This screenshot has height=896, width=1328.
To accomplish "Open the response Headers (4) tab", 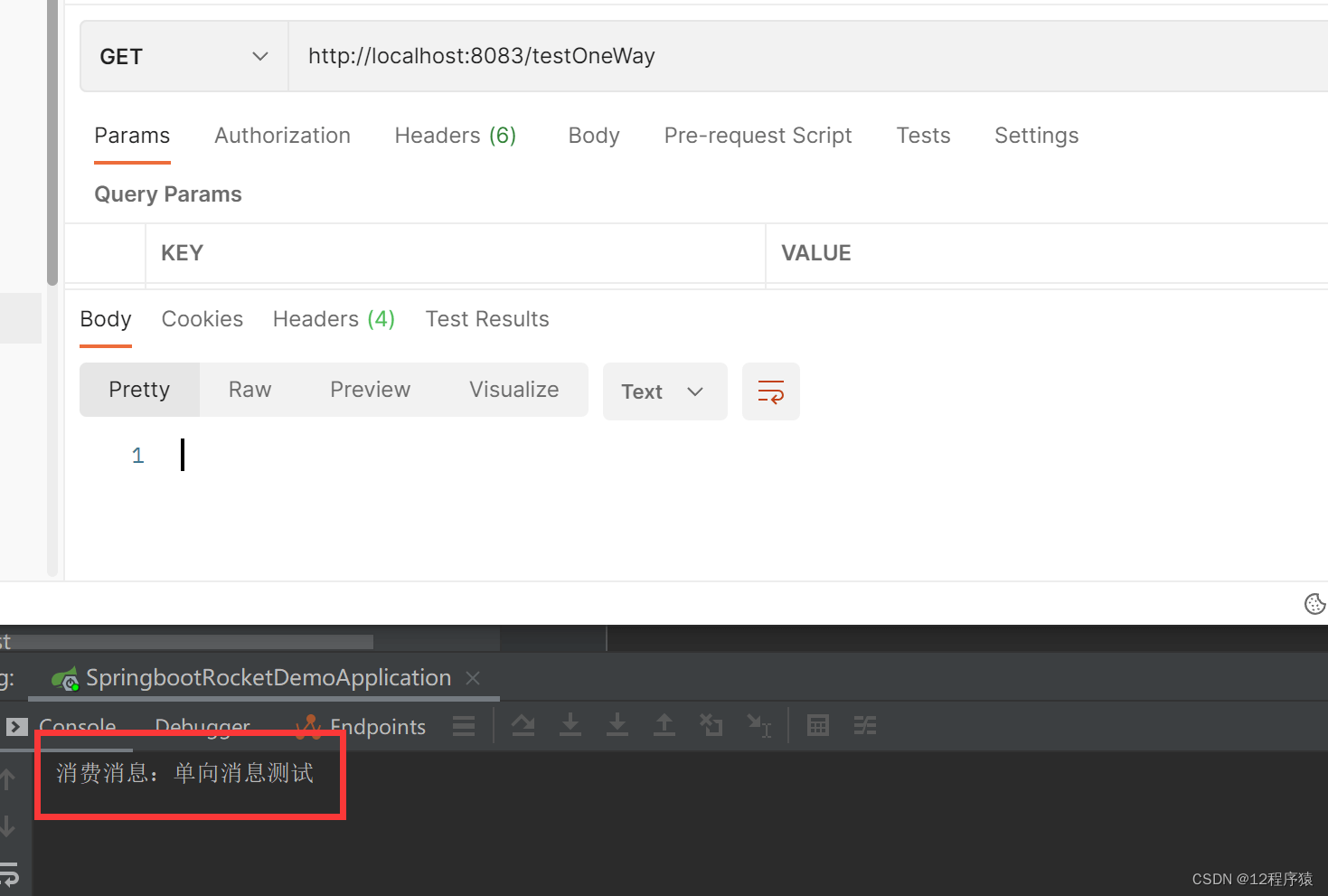I will [334, 319].
